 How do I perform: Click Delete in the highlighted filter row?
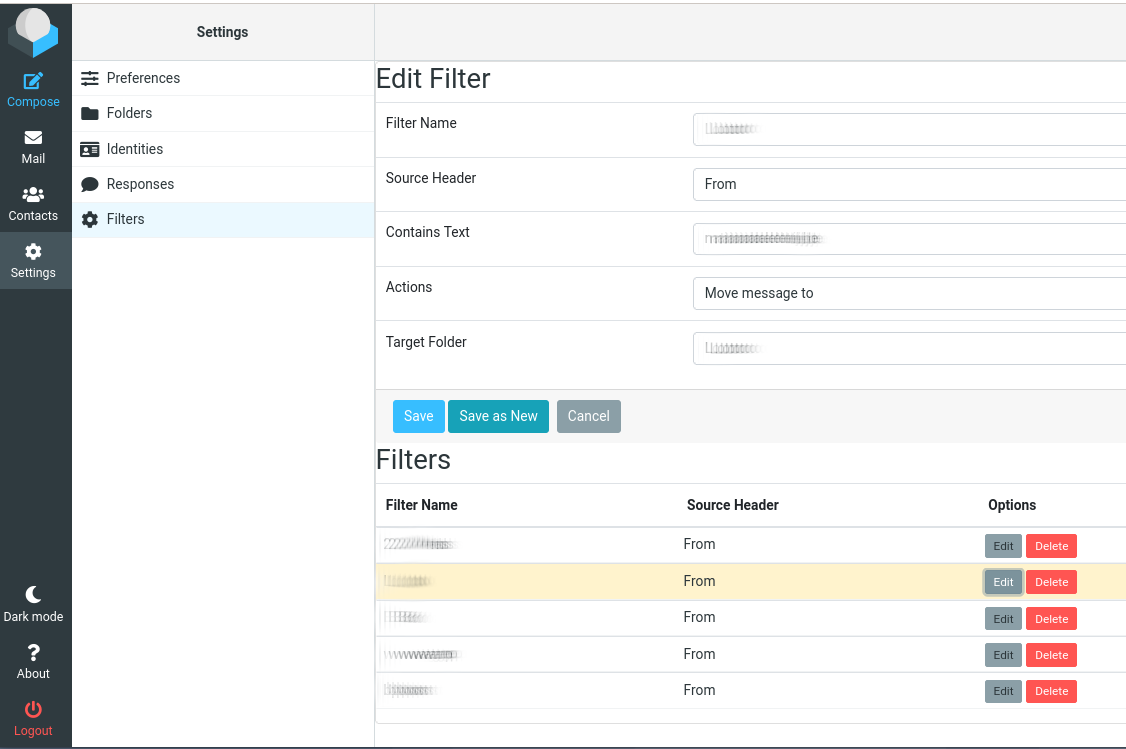[1051, 582]
